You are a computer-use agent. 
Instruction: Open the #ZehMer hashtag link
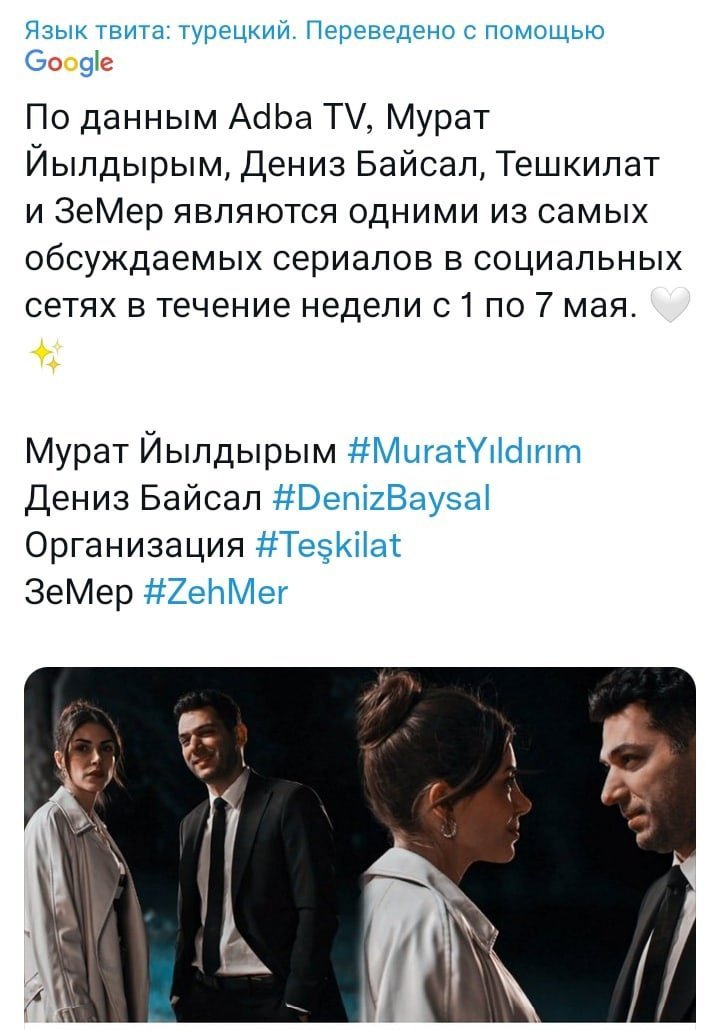pyautogui.click(x=215, y=593)
